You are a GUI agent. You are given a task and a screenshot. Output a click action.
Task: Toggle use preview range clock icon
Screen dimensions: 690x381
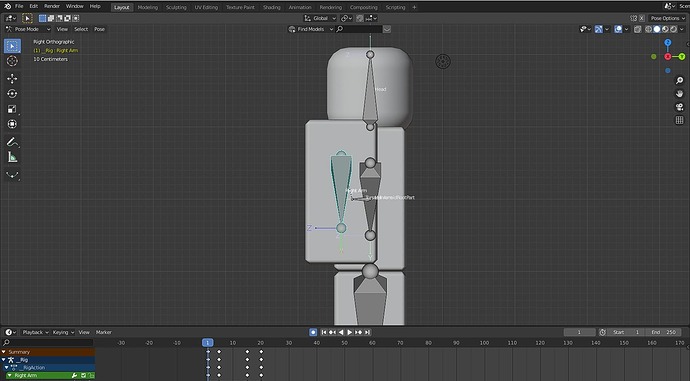coord(602,332)
